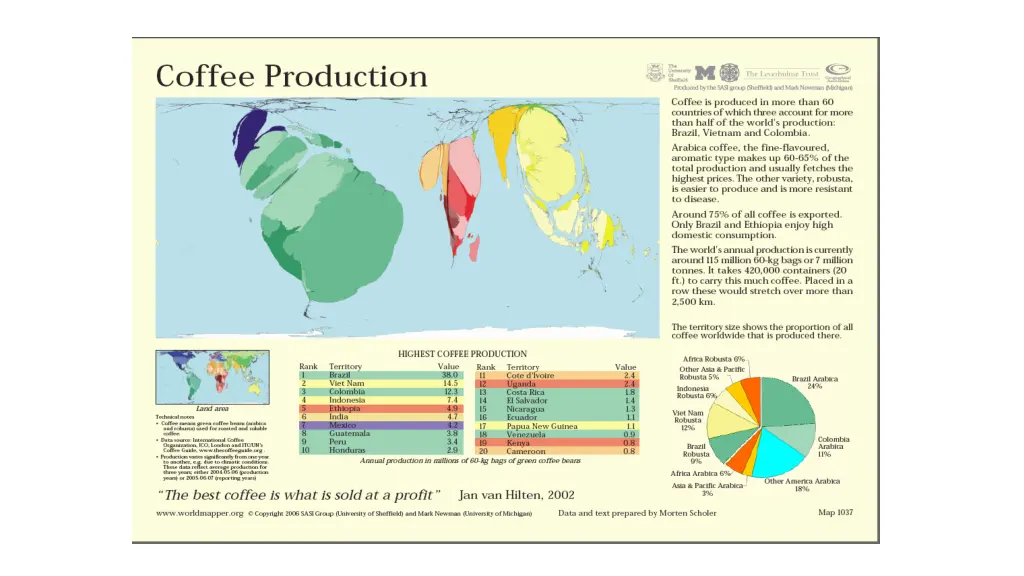Open the Land area thumbnail map
Image resolution: width=1024 pixels, height=576 pixels.
212,376
